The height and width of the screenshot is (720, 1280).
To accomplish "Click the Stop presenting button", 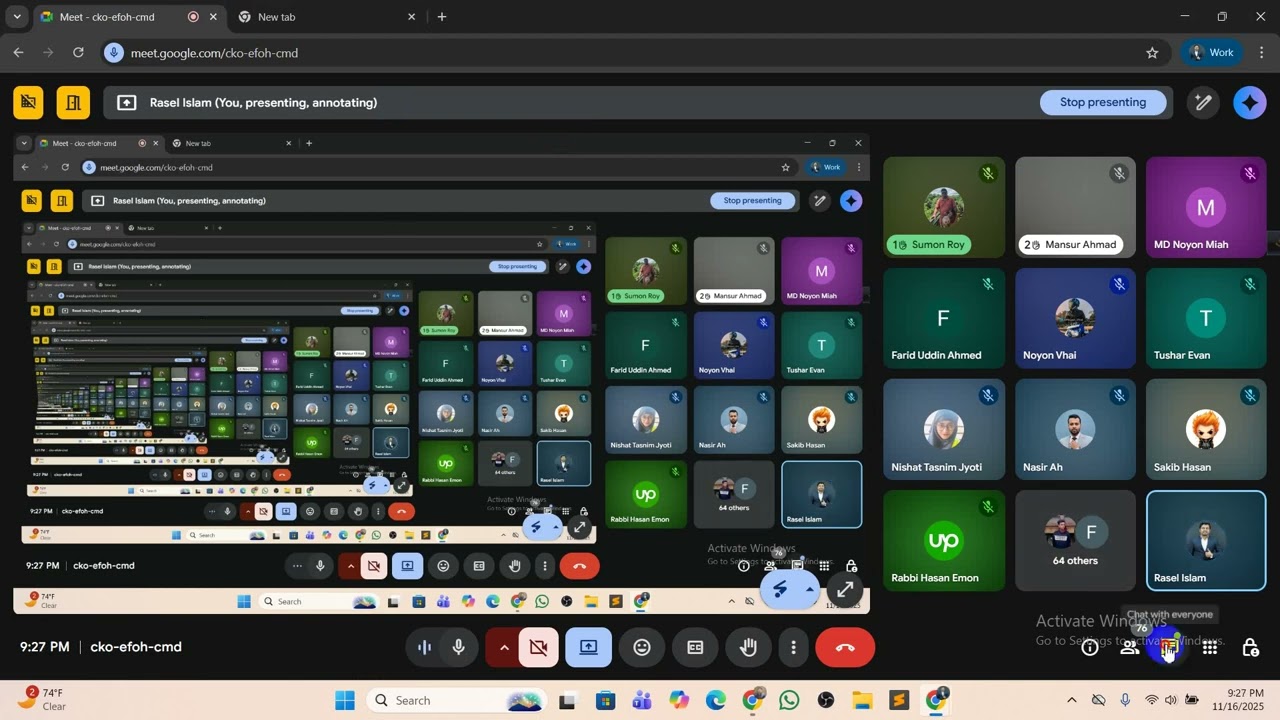I will pyautogui.click(x=1103, y=102).
